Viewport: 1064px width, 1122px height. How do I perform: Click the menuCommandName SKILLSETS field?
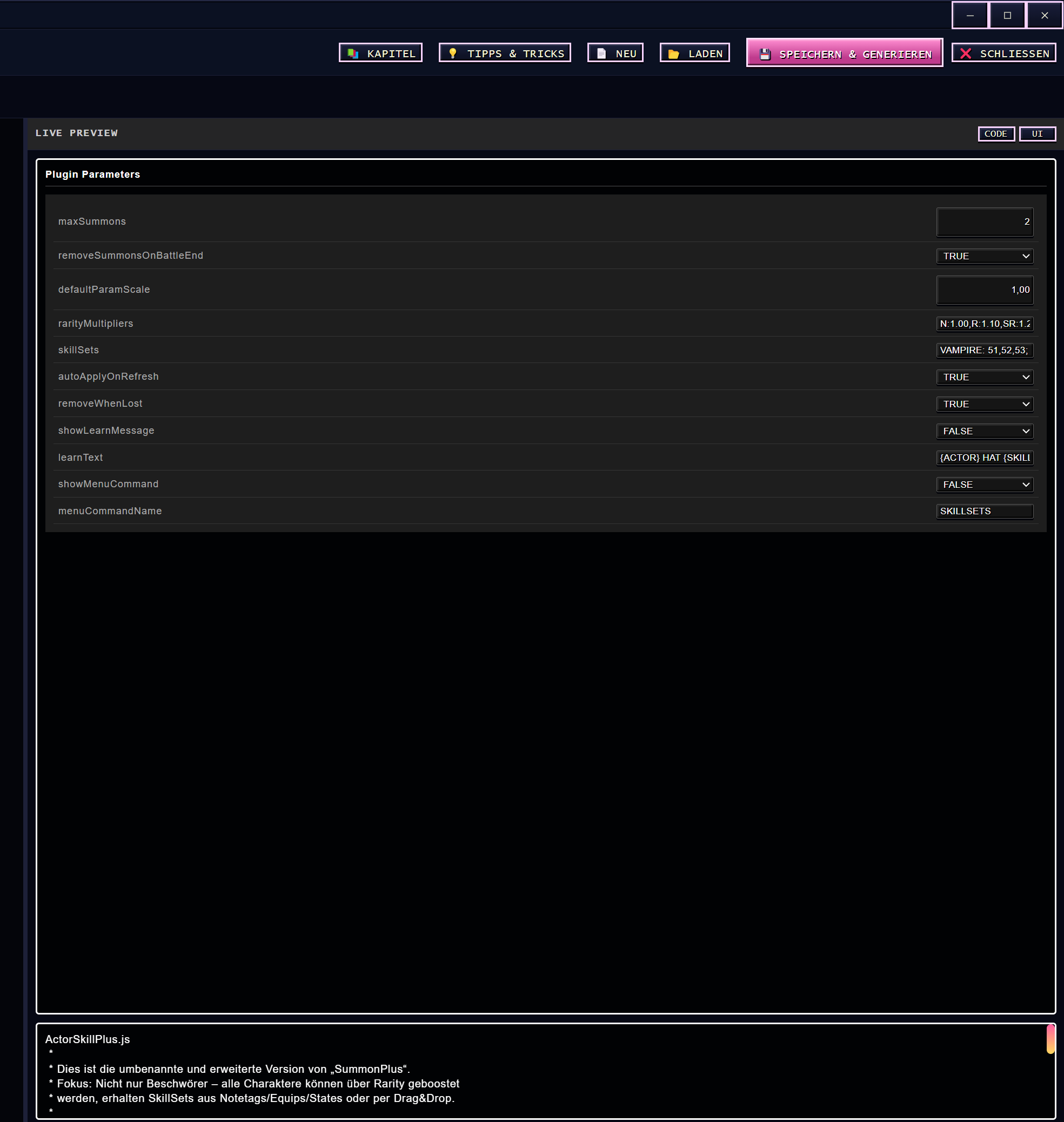pyautogui.click(x=985, y=511)
